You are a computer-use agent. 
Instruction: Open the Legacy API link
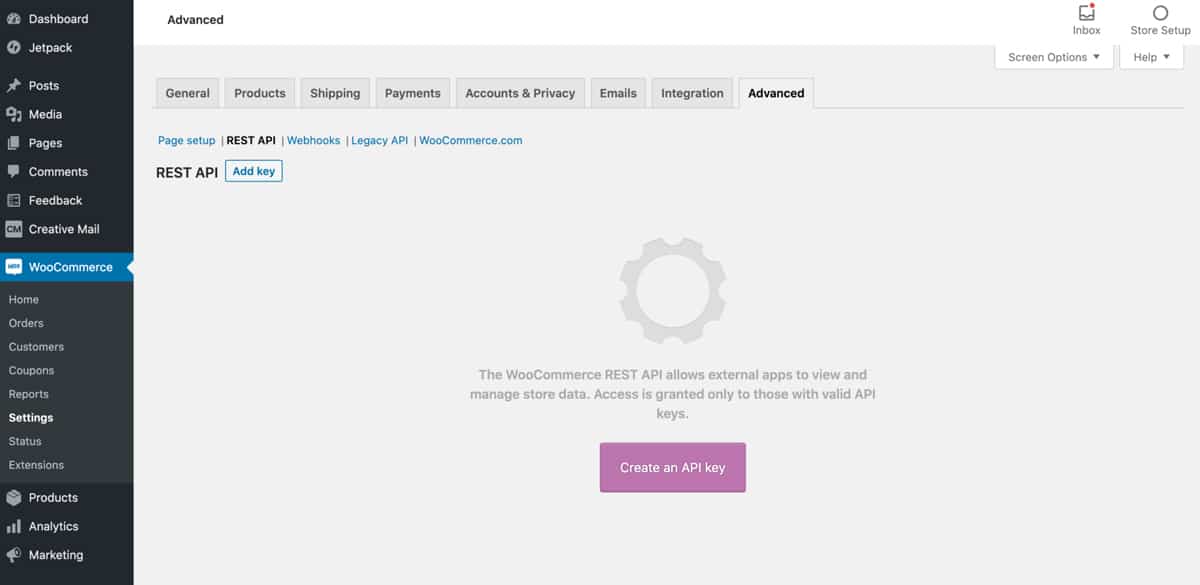(380, 140)
